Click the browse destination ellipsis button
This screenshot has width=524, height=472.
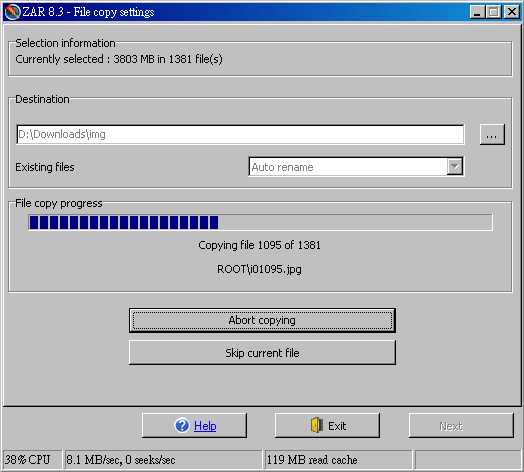(492, 134)
